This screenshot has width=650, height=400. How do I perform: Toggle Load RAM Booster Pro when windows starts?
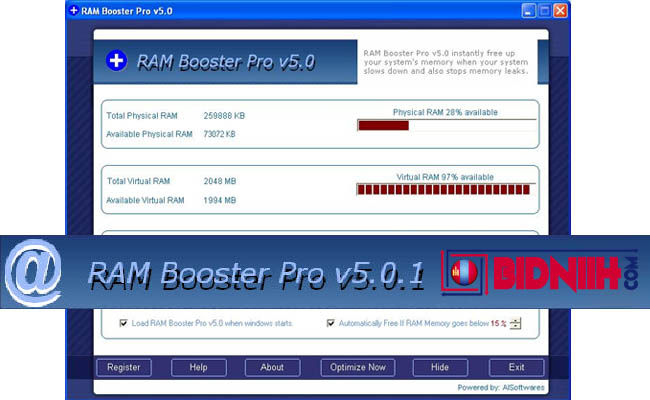(x=123, y=323)
